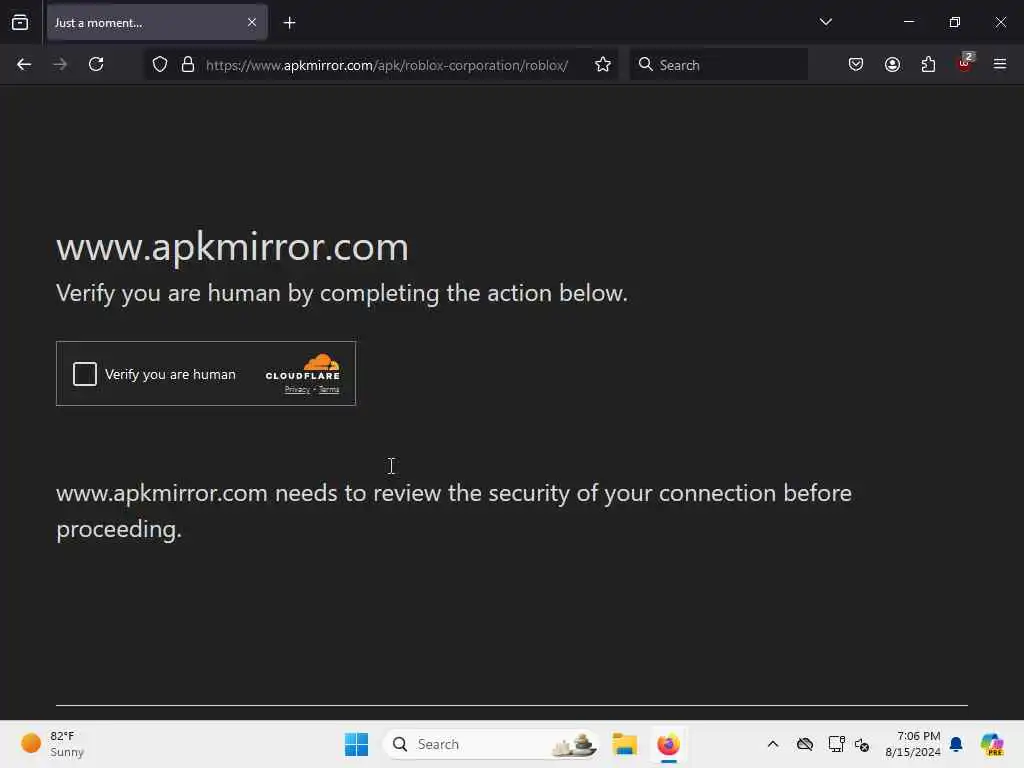Open Firefox account menu
This screenshot has height=768, width=1024.
(x=892, y=64)
